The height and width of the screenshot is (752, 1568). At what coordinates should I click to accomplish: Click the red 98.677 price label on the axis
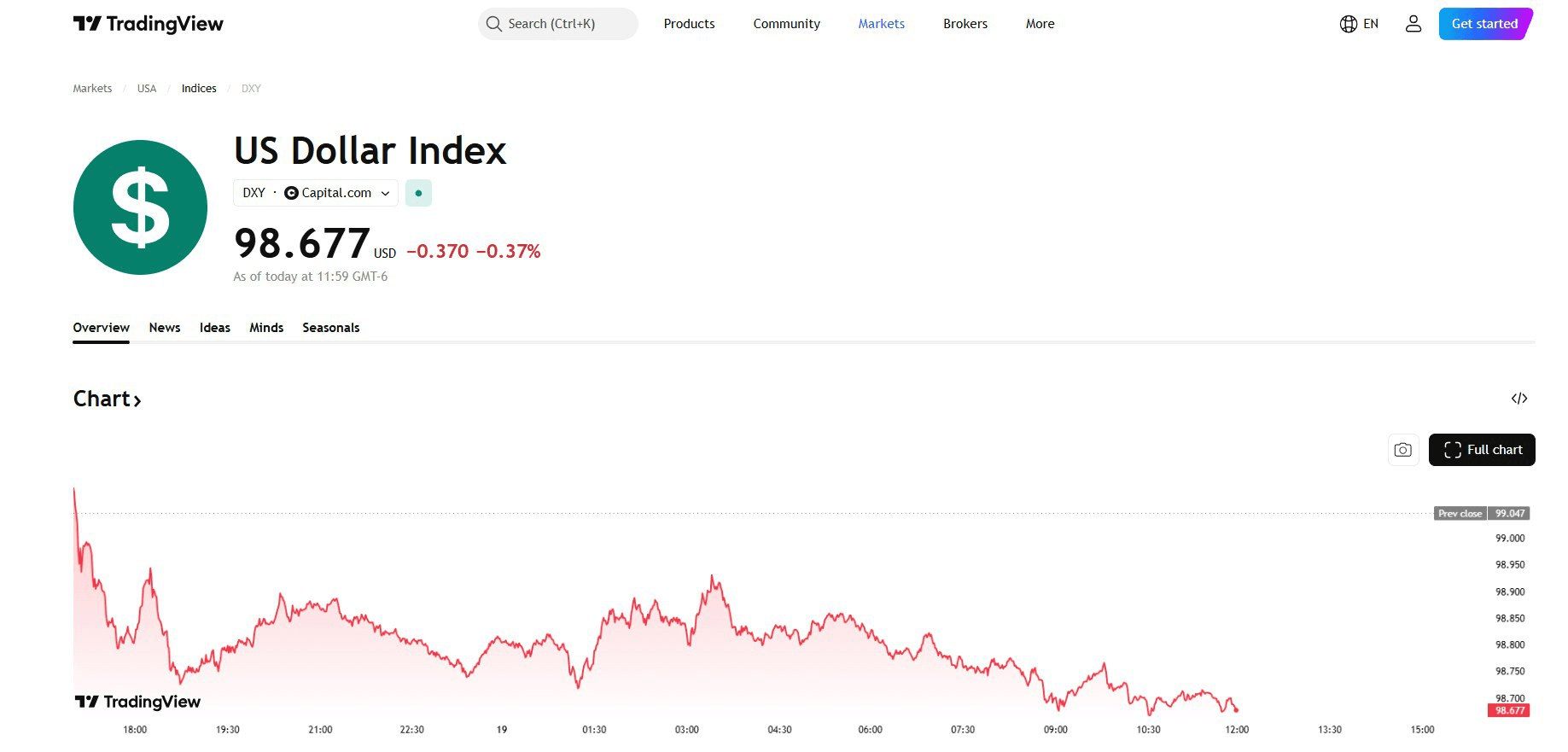point(1509,710)
